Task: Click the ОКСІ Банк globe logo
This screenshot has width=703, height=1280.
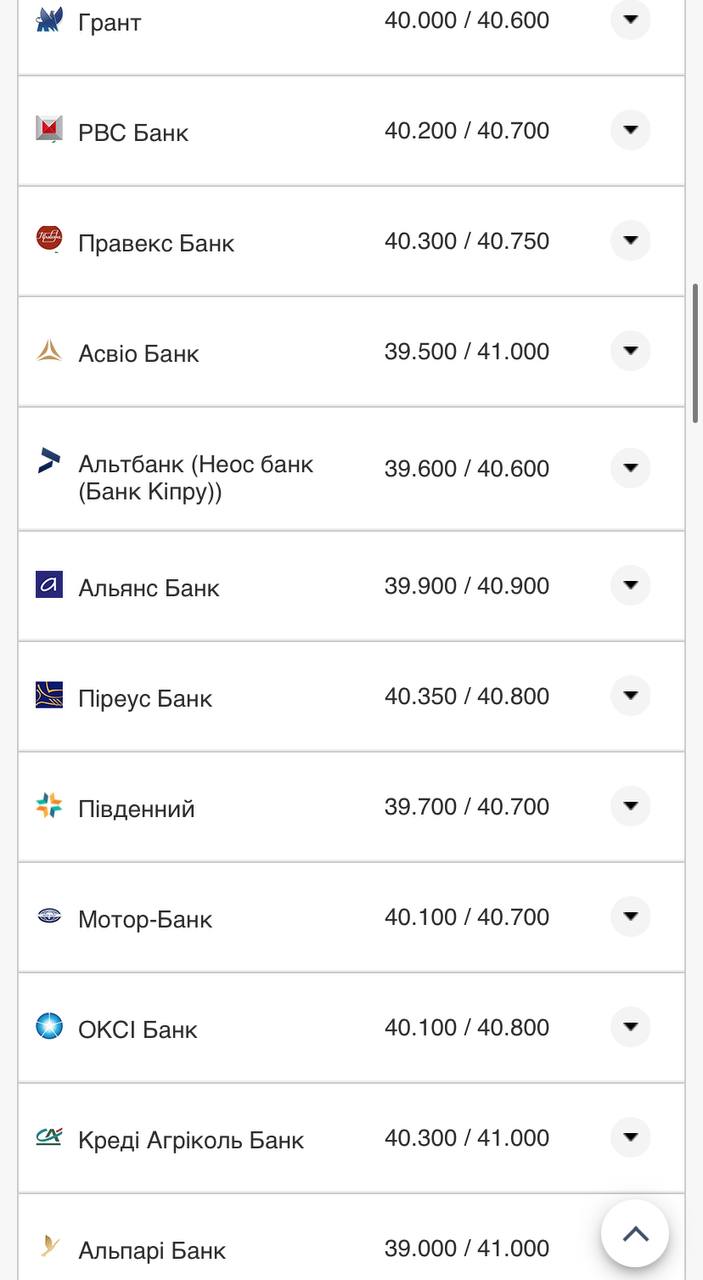Action: (x=47, y=1026)
